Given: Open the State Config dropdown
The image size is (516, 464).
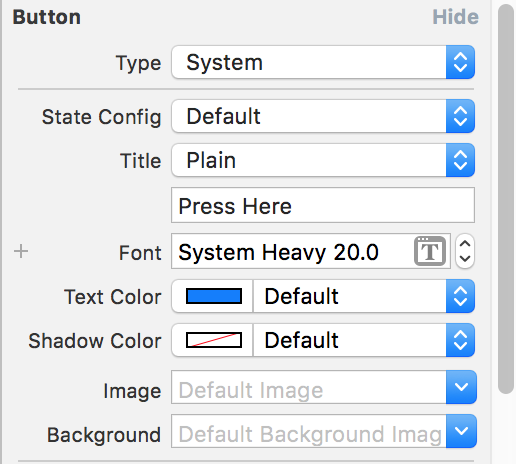Looking at the screenshot, I should (323, 116).
